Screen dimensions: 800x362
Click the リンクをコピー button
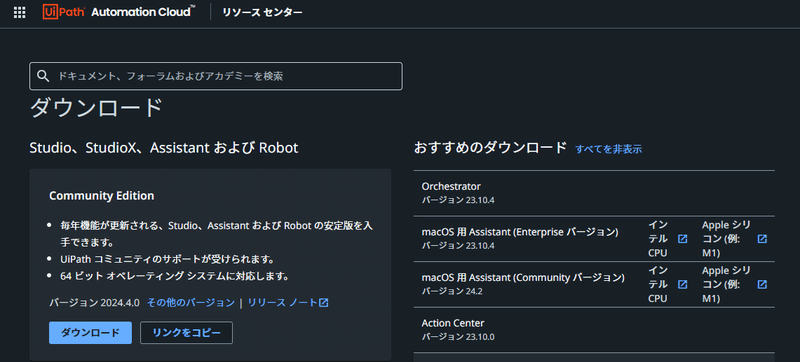click(x=186, y=333)
